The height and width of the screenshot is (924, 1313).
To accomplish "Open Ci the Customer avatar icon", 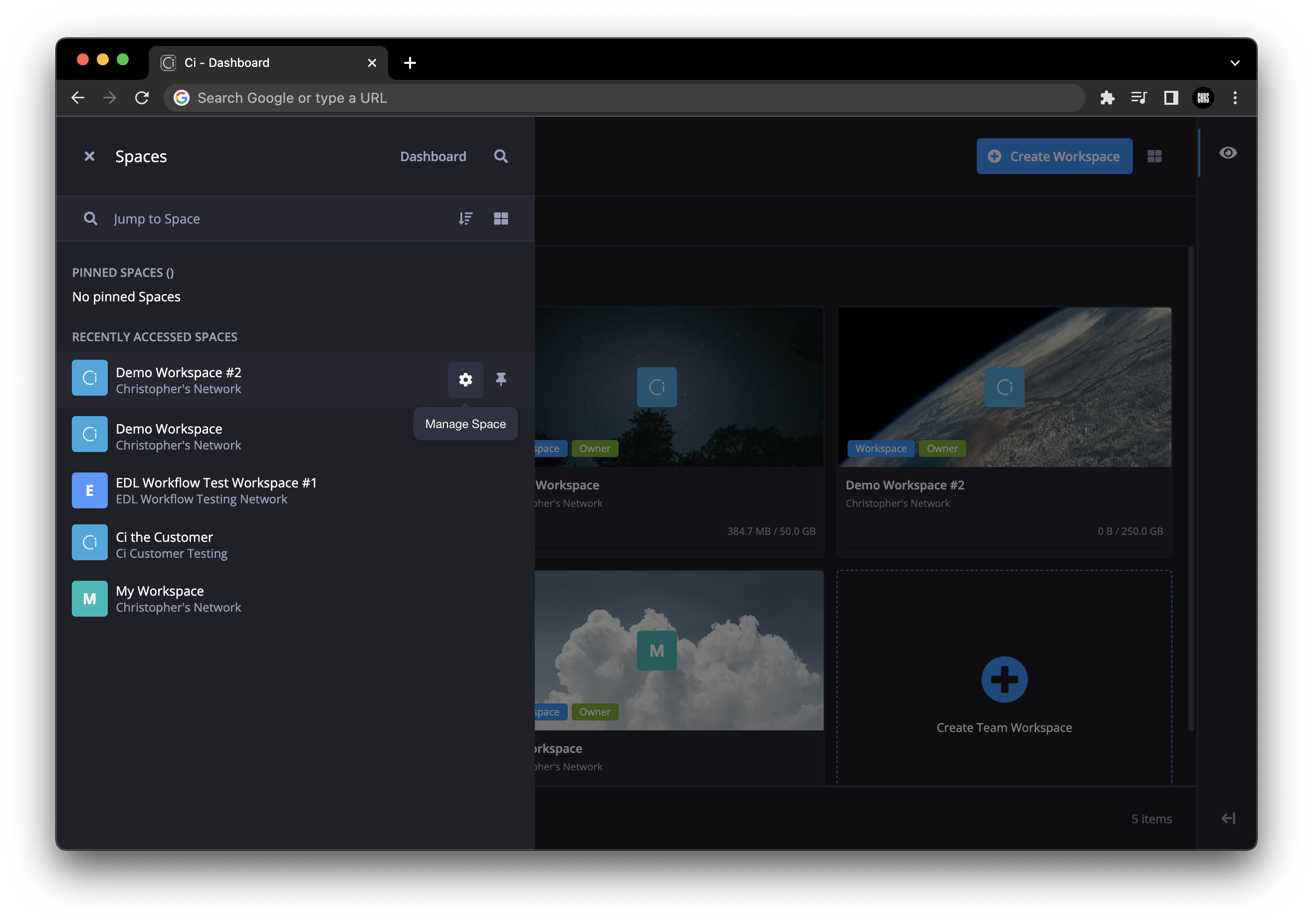I will coord(90,542).
